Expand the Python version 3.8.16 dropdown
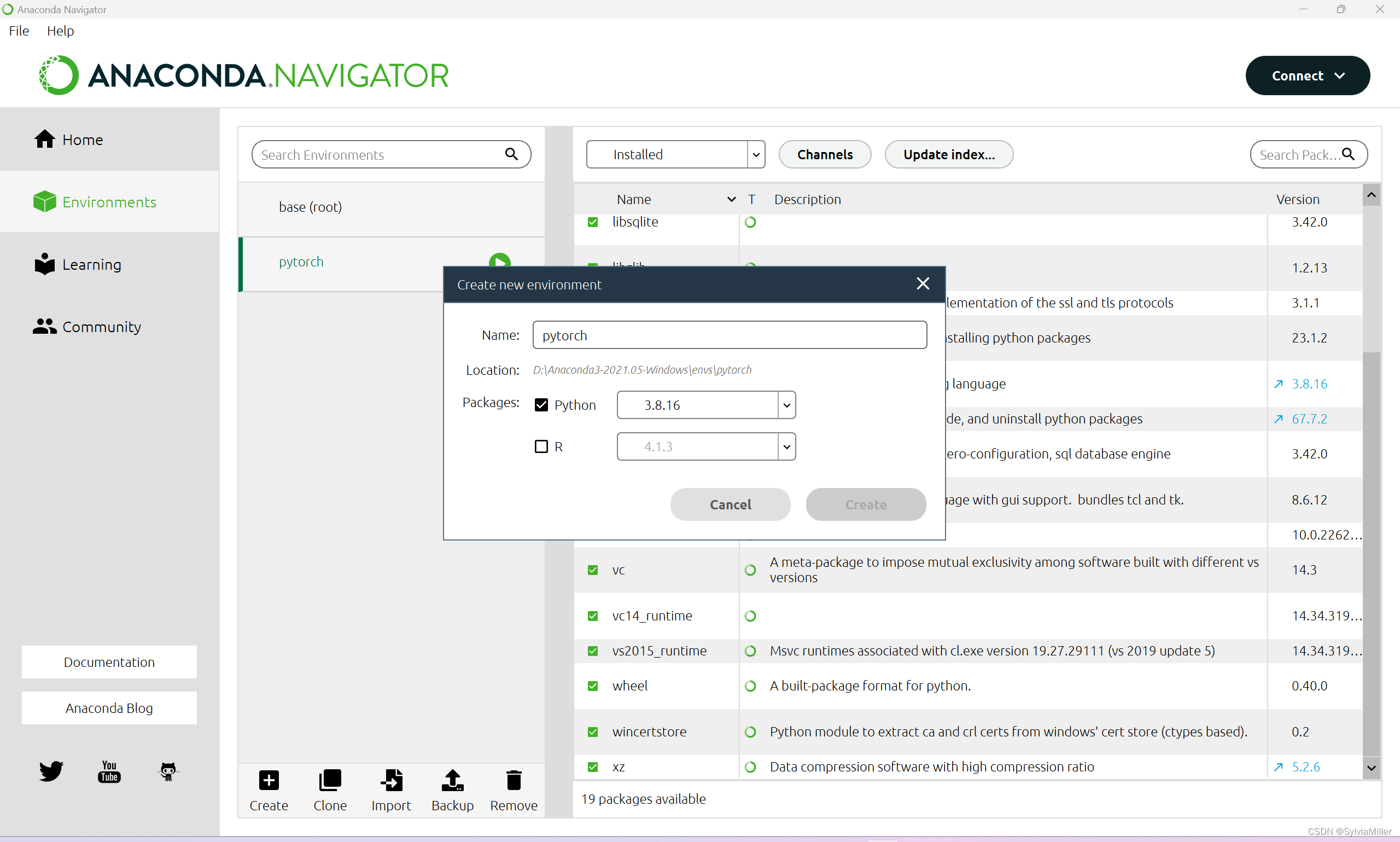1400x842 pixels. (786, 405)
